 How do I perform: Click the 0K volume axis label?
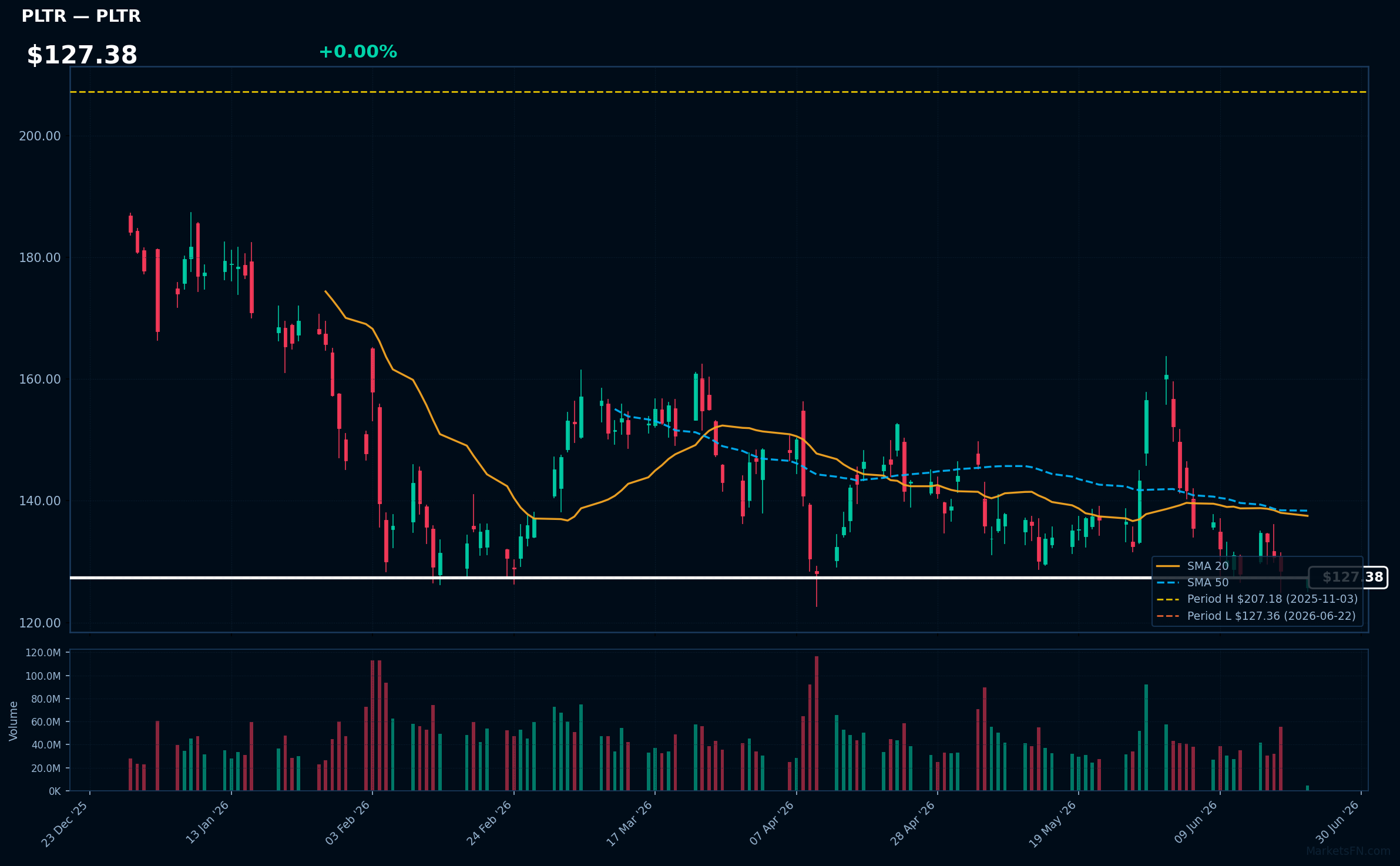pos(55,791)
